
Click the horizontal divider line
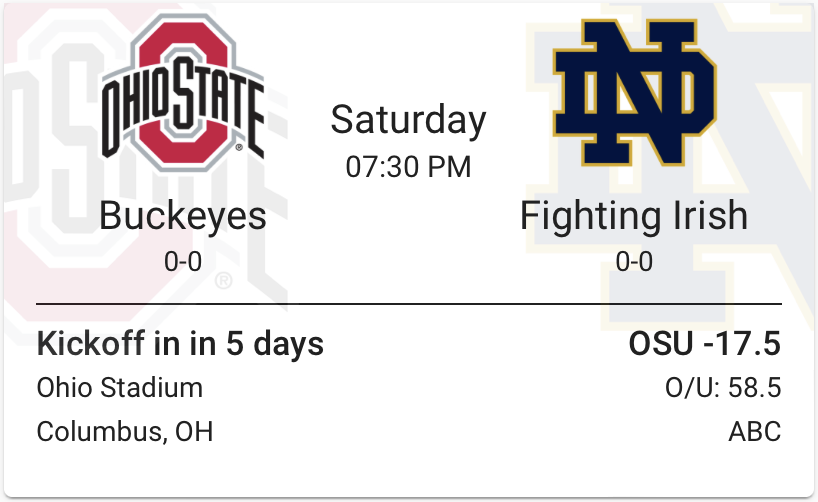click(x=408, y=303)
